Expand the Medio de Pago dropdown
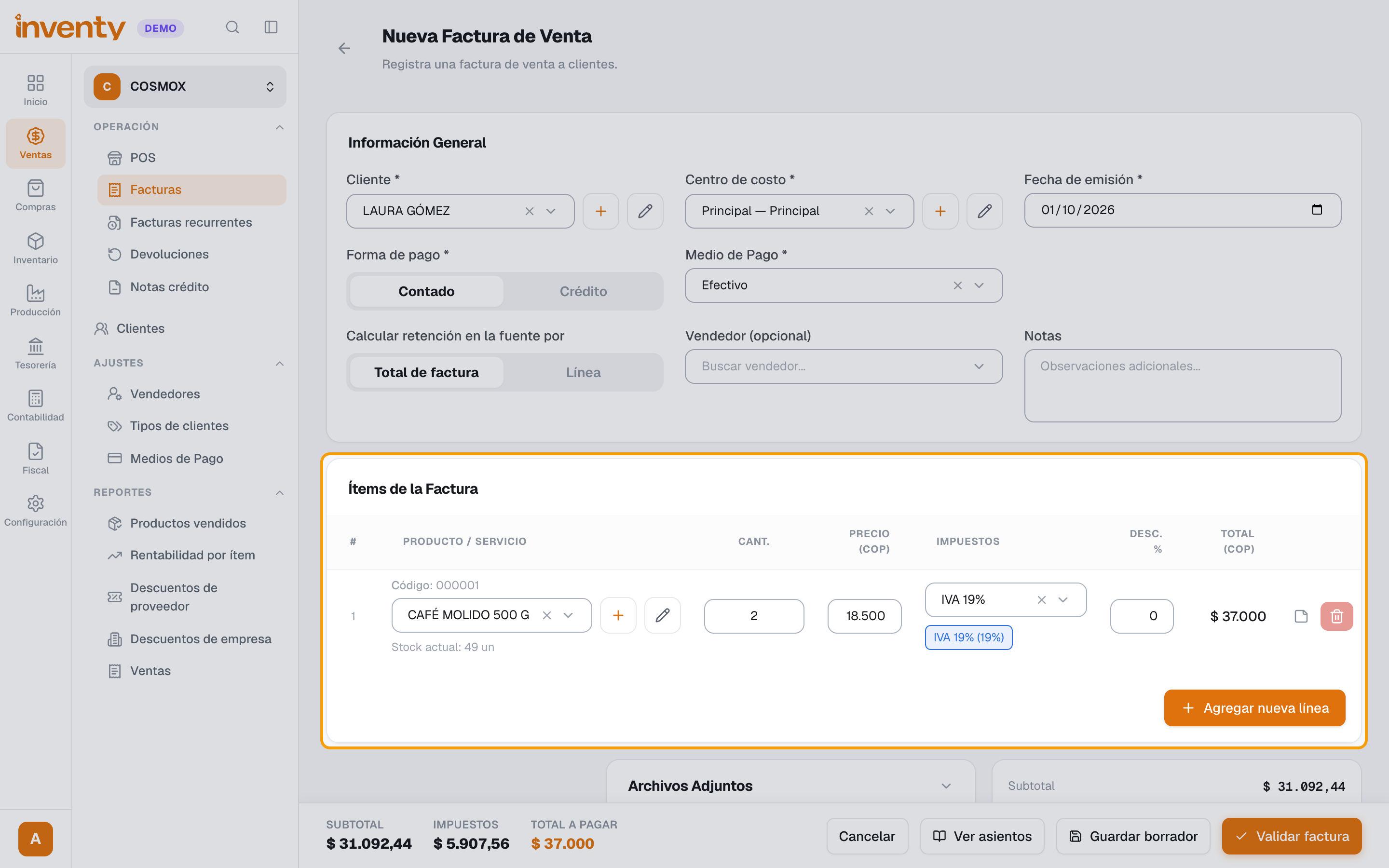 click(979, 285)
